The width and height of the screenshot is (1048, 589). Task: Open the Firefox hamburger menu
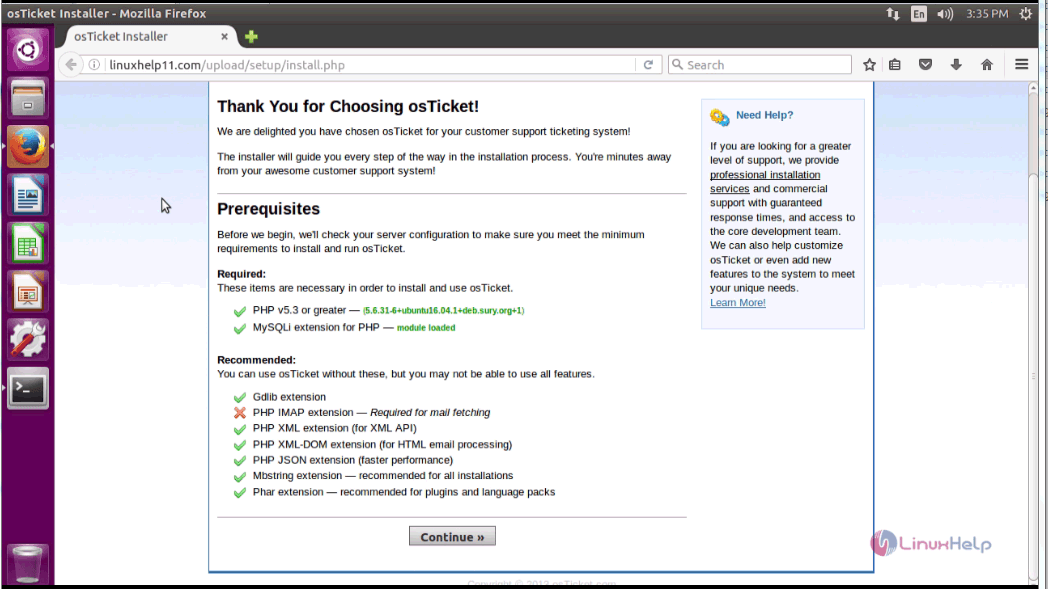click(1021, 65)
